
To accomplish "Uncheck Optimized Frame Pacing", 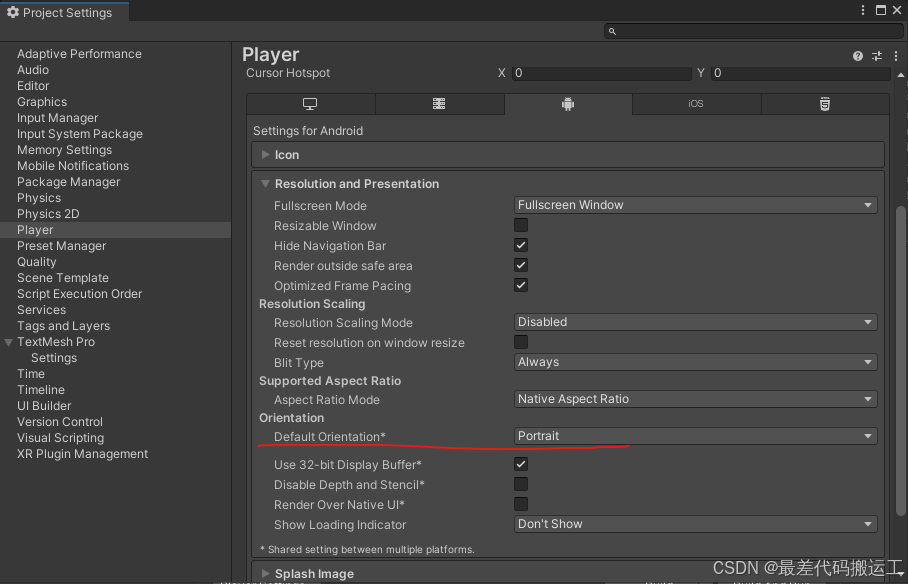I will click(521, 285).
